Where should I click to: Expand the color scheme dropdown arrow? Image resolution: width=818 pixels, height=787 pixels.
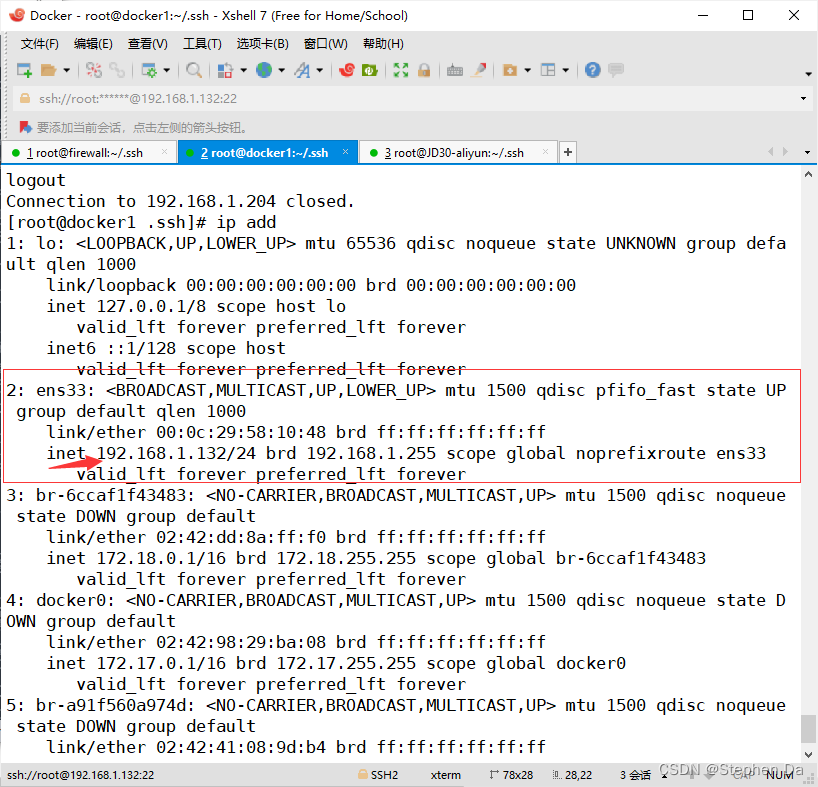(x=243, y=70)
